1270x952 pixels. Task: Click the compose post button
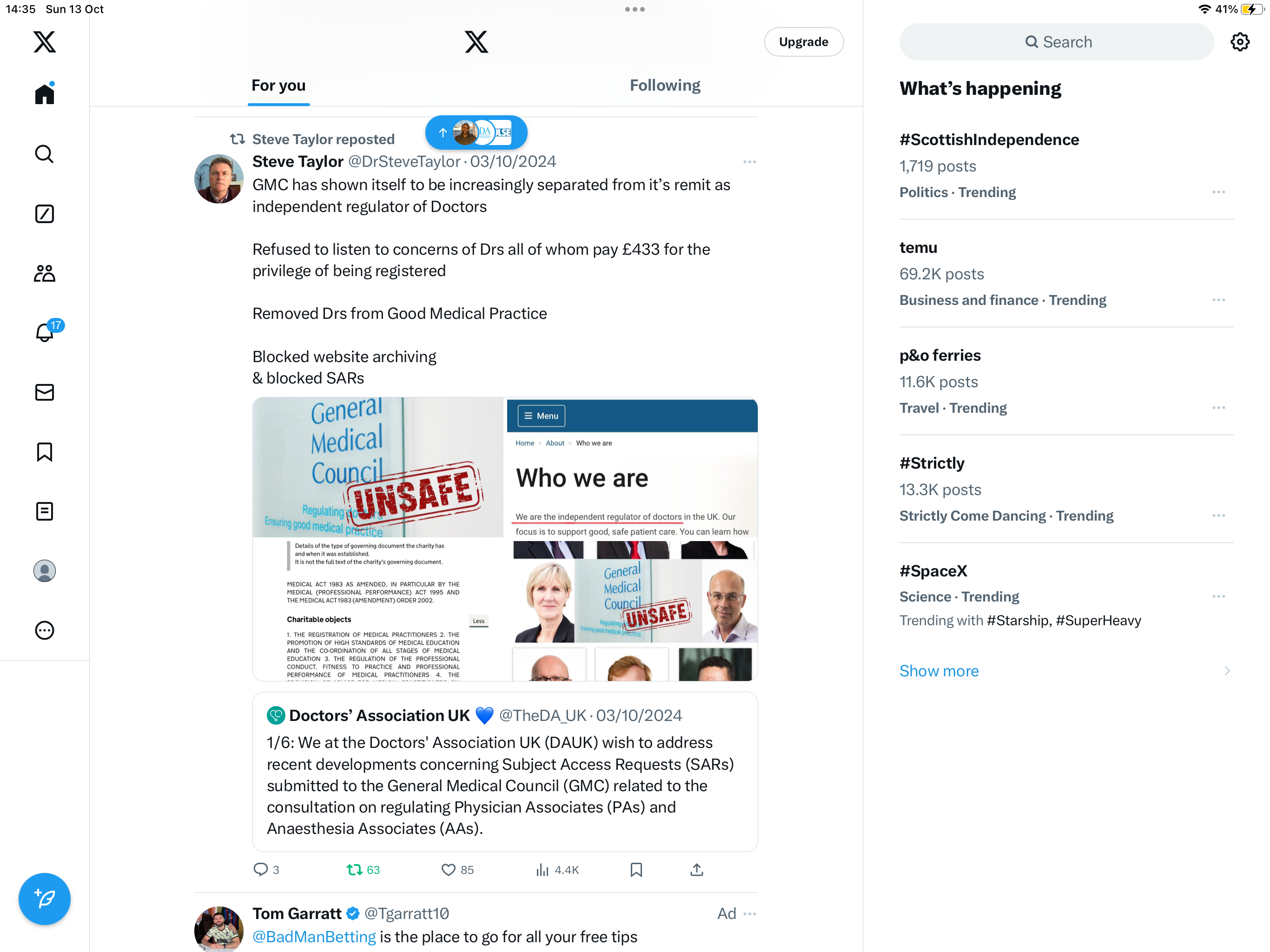click(44, 899)
